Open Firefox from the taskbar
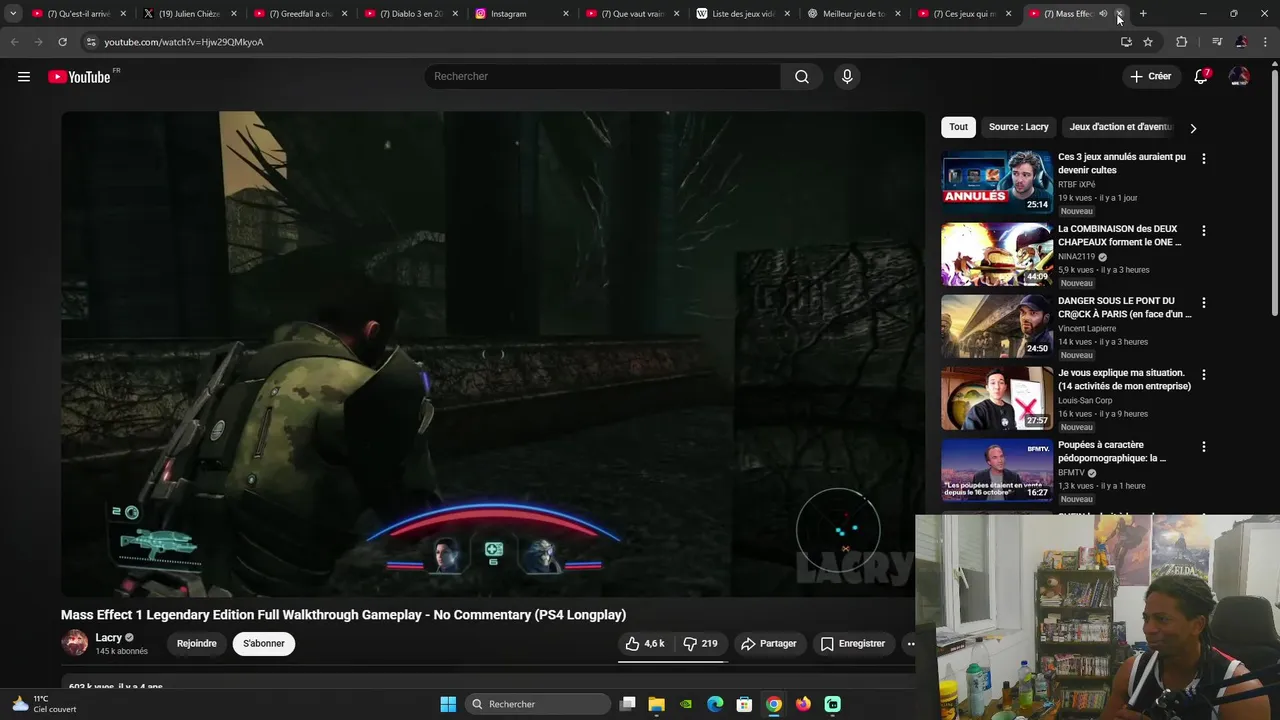The height and width of the screenshot is (720, 1280). 803,704
